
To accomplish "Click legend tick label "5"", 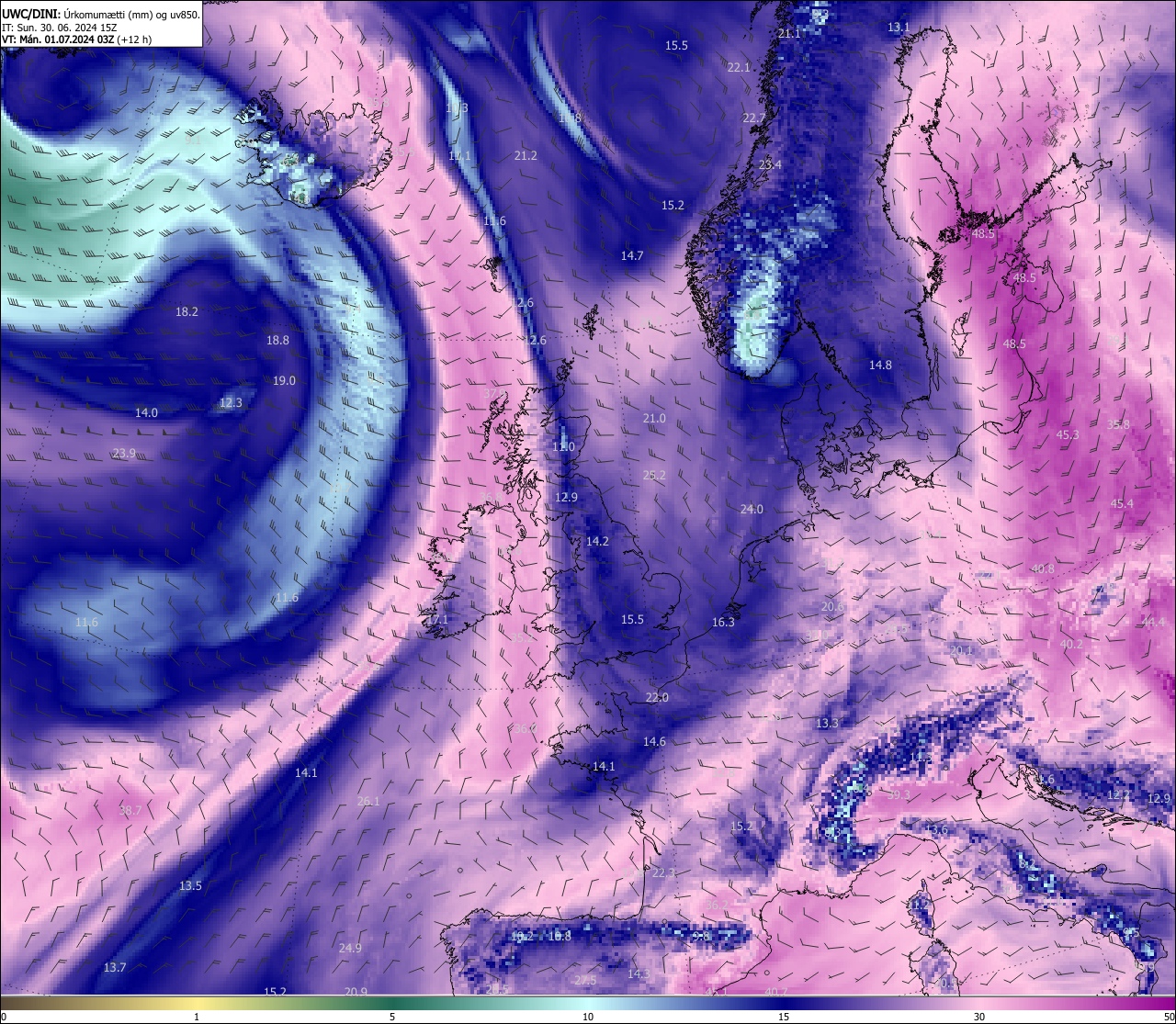I will click(x=392, y=1017).
